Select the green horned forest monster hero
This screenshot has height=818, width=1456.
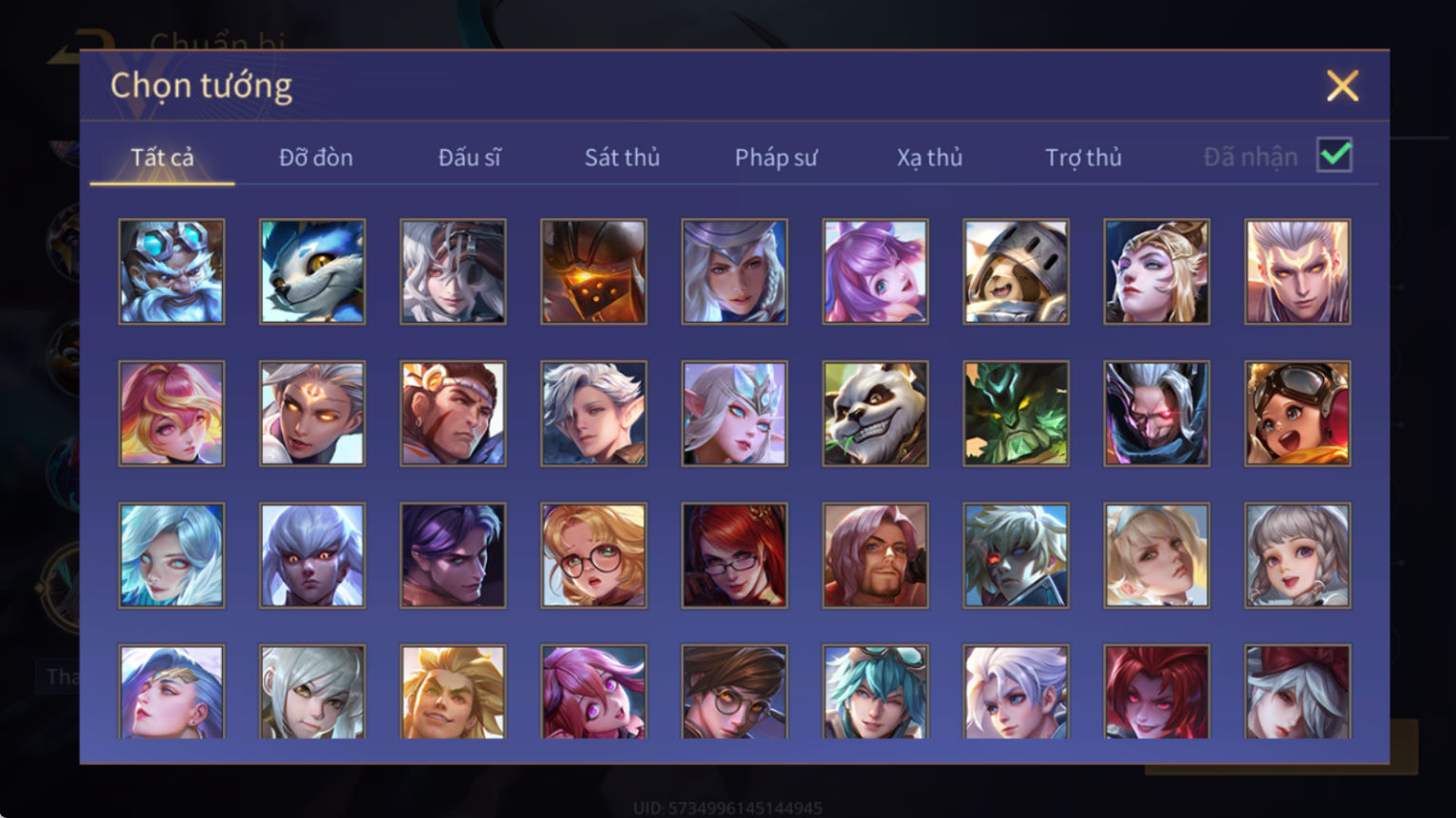(1016, 414)
